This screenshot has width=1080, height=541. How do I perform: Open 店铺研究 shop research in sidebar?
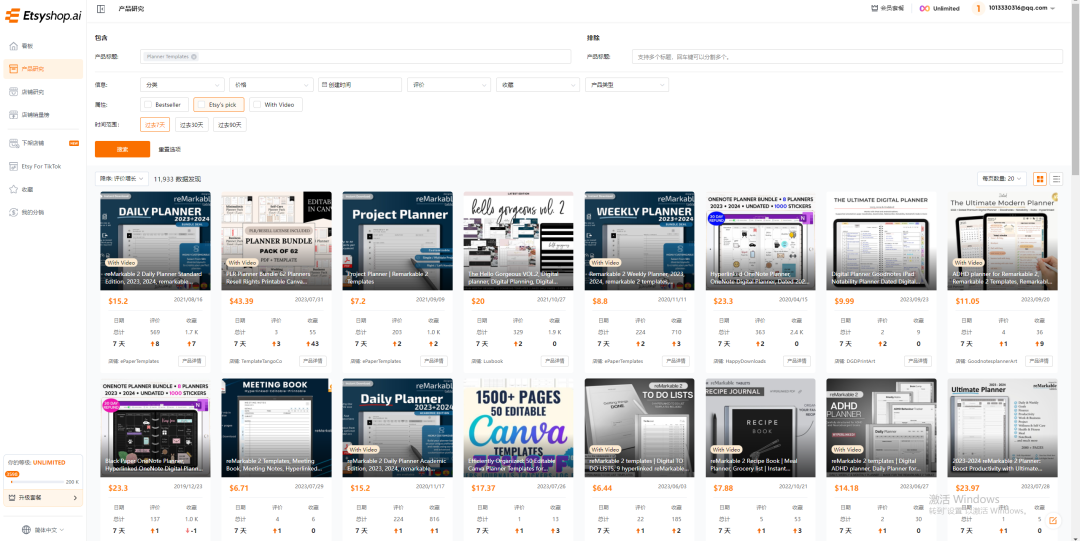pos(43,92)
